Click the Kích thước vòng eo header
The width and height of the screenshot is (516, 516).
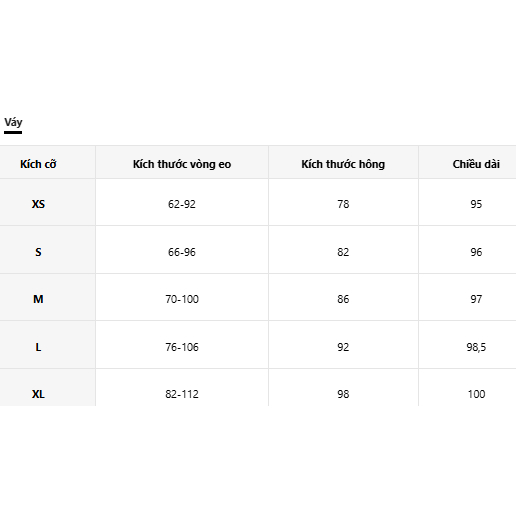tap(182, 164)
